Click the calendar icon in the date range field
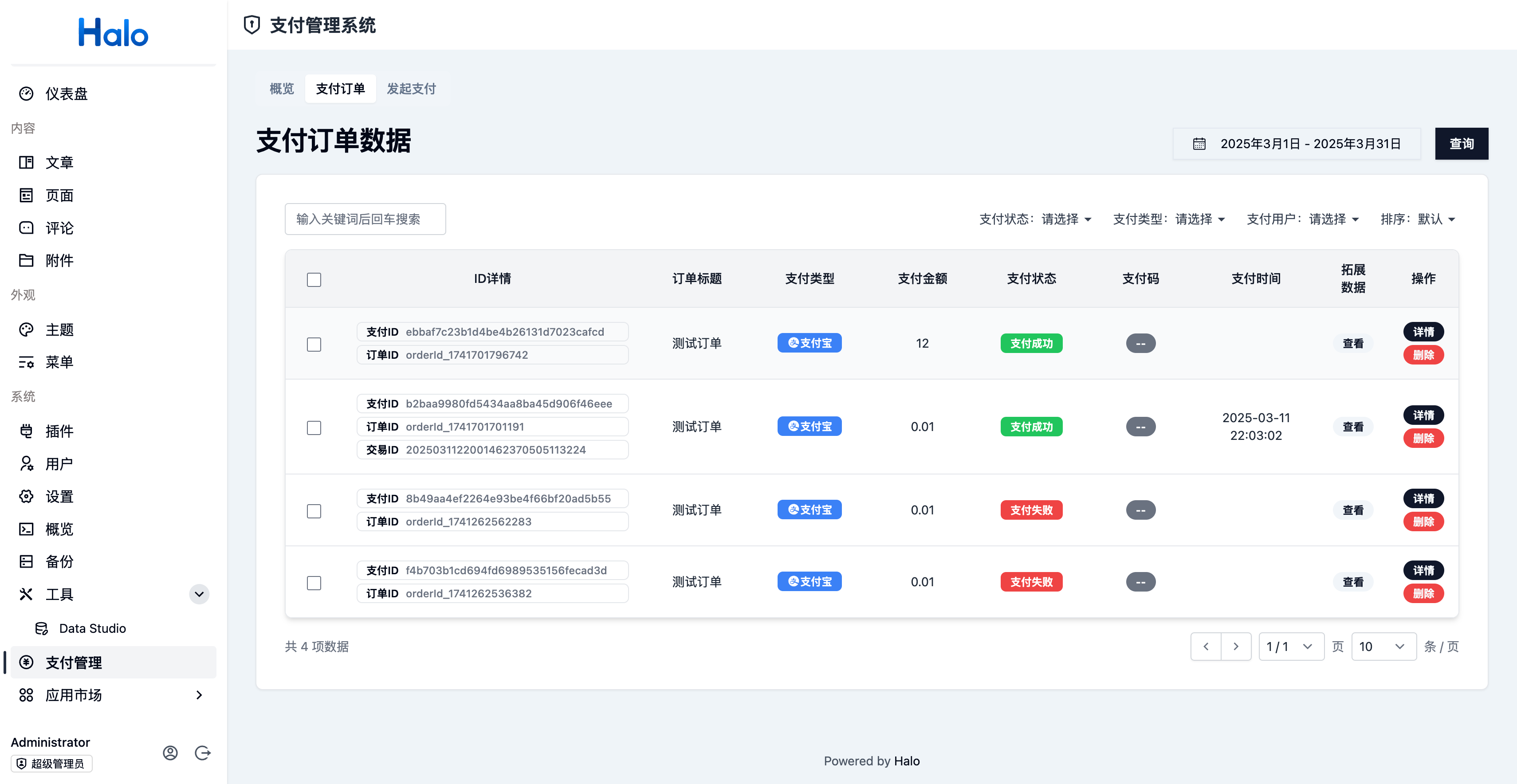This screenshot has height=784, width=1517. 1199,144
